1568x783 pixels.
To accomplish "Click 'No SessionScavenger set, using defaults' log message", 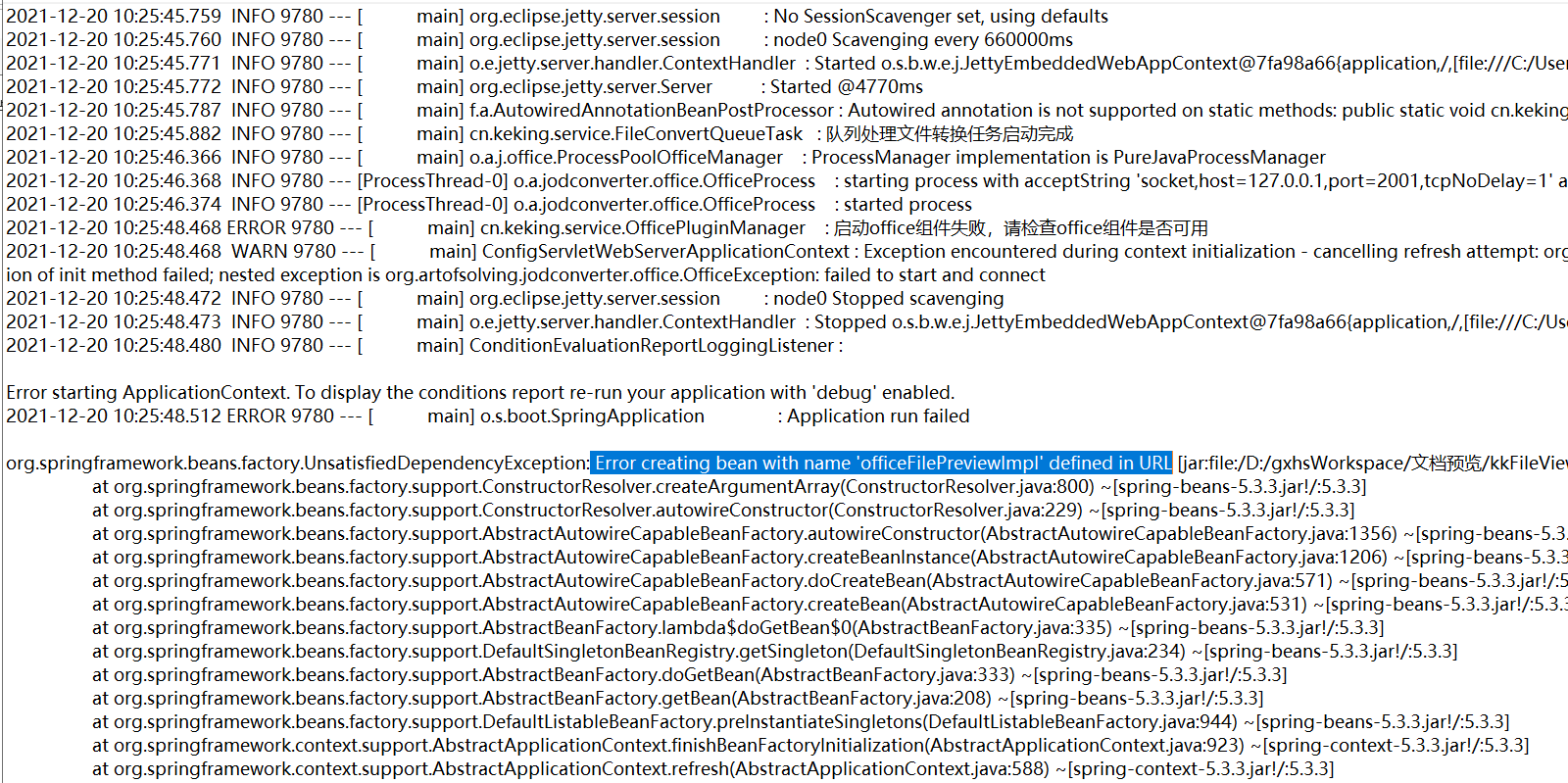I will coord(941,16).
